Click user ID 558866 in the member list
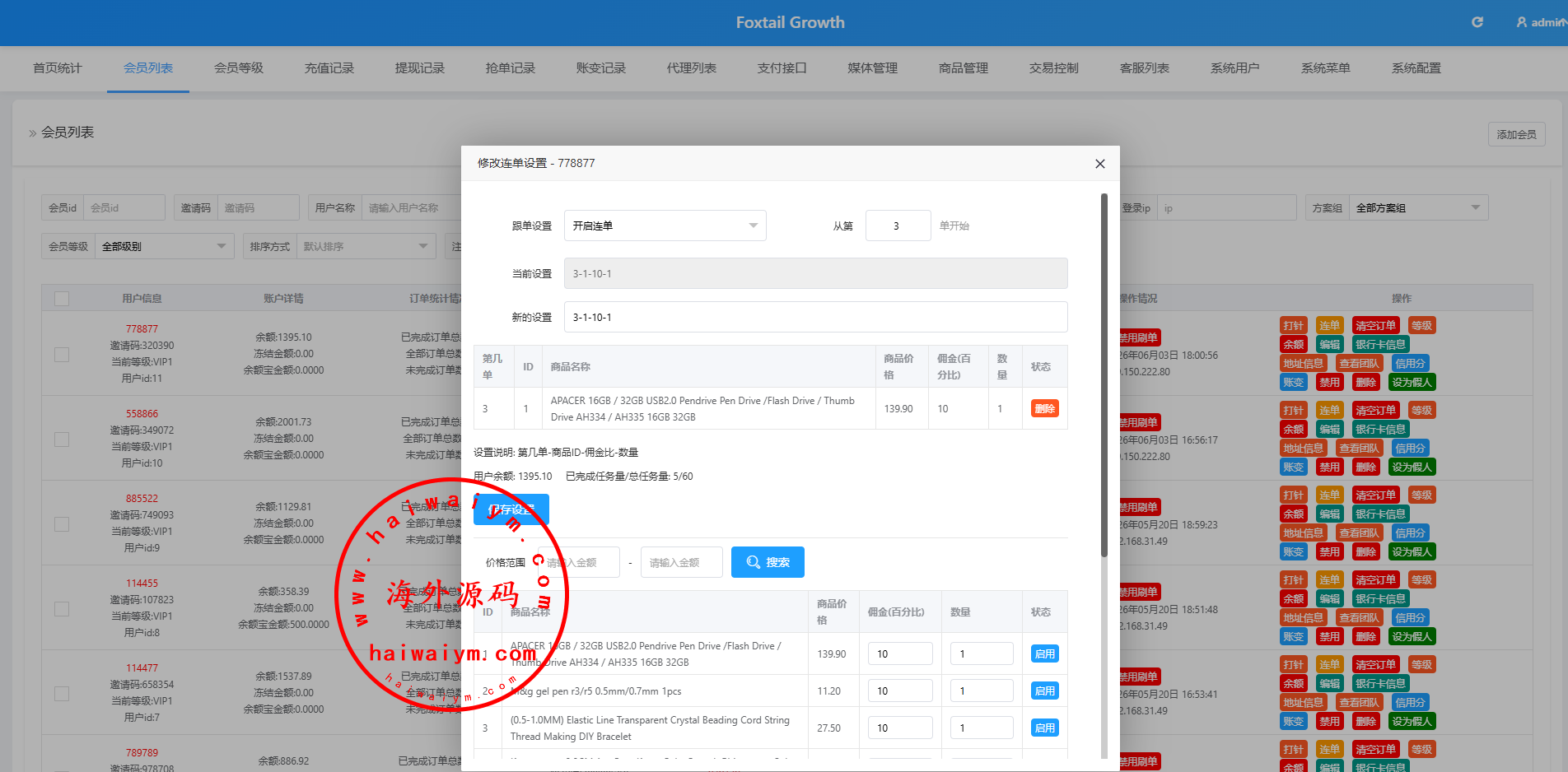1568x772 pixels. (142, 414)
